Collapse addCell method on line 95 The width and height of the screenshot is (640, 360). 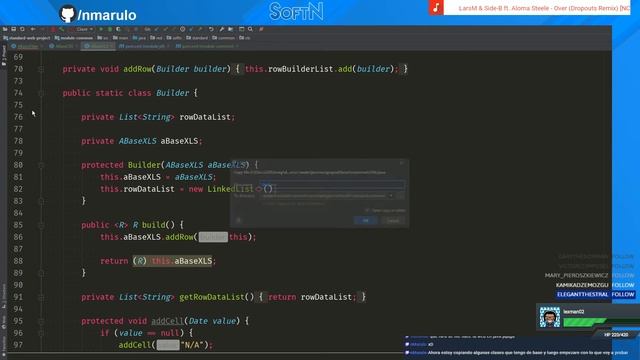41,321
